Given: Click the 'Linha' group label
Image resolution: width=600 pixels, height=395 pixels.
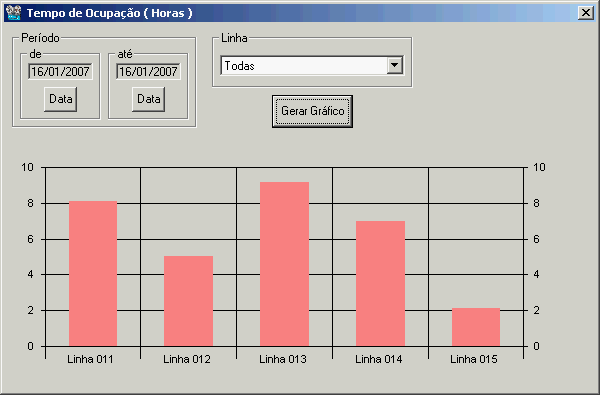Looking at the screenshot, I should [234, 38].
